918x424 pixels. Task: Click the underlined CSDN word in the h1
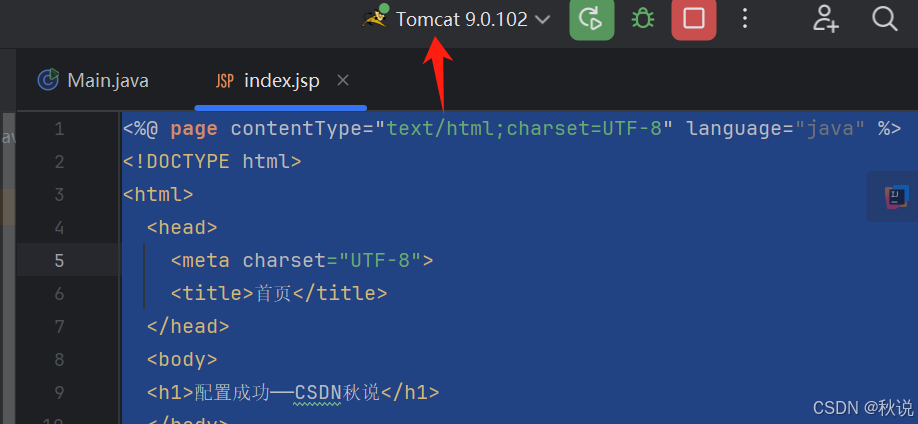[x=317, y=392]
